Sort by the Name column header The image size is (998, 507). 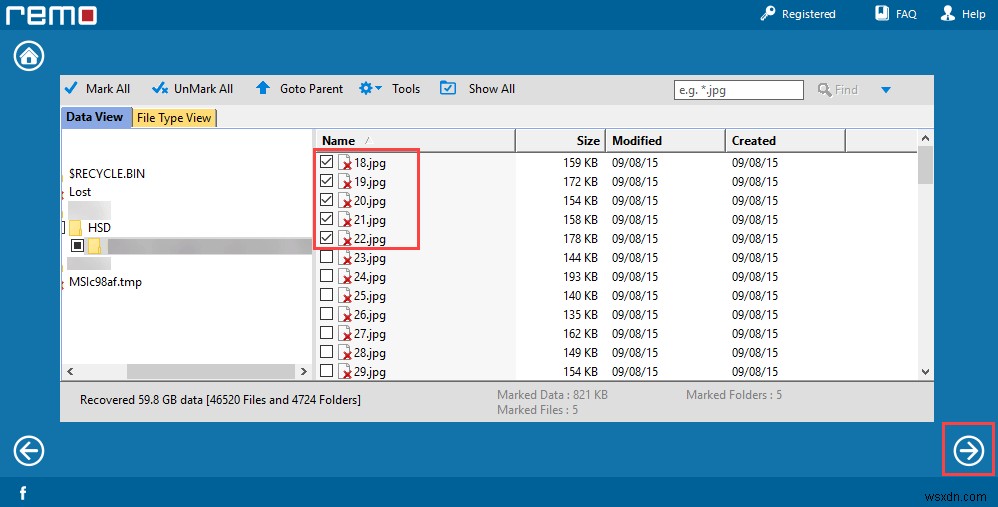click(414, 141)
